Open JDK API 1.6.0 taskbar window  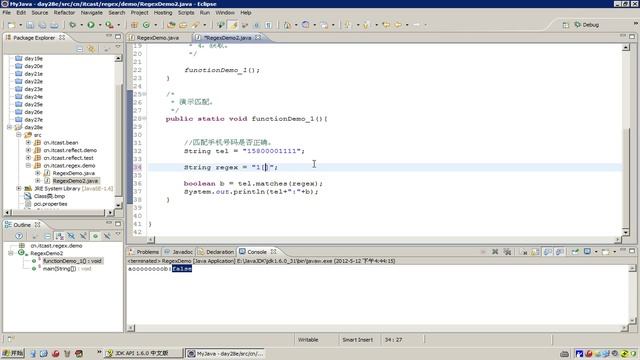pos(142,353)
